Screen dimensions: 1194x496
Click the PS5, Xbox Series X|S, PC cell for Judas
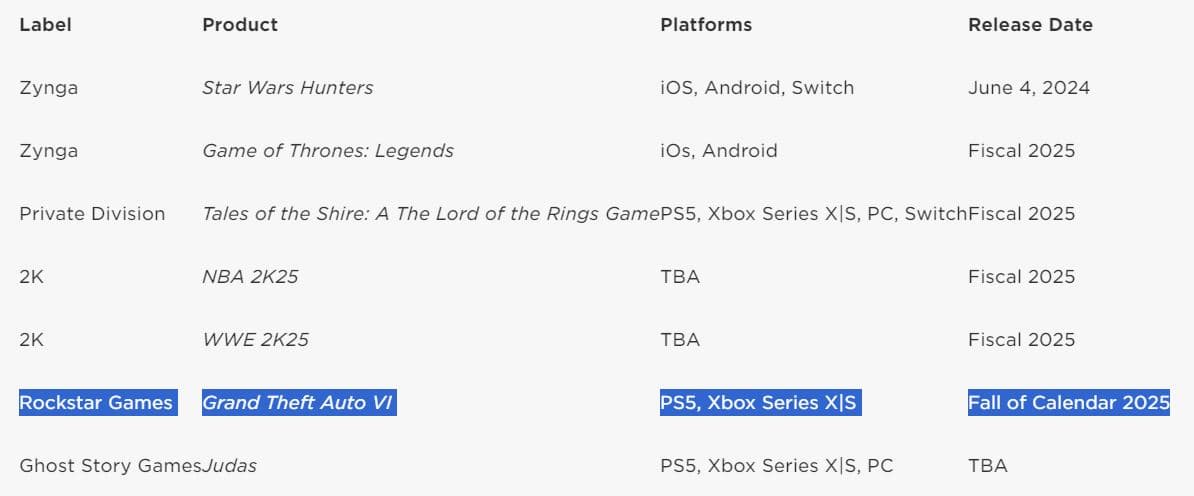tap(776, 465)
